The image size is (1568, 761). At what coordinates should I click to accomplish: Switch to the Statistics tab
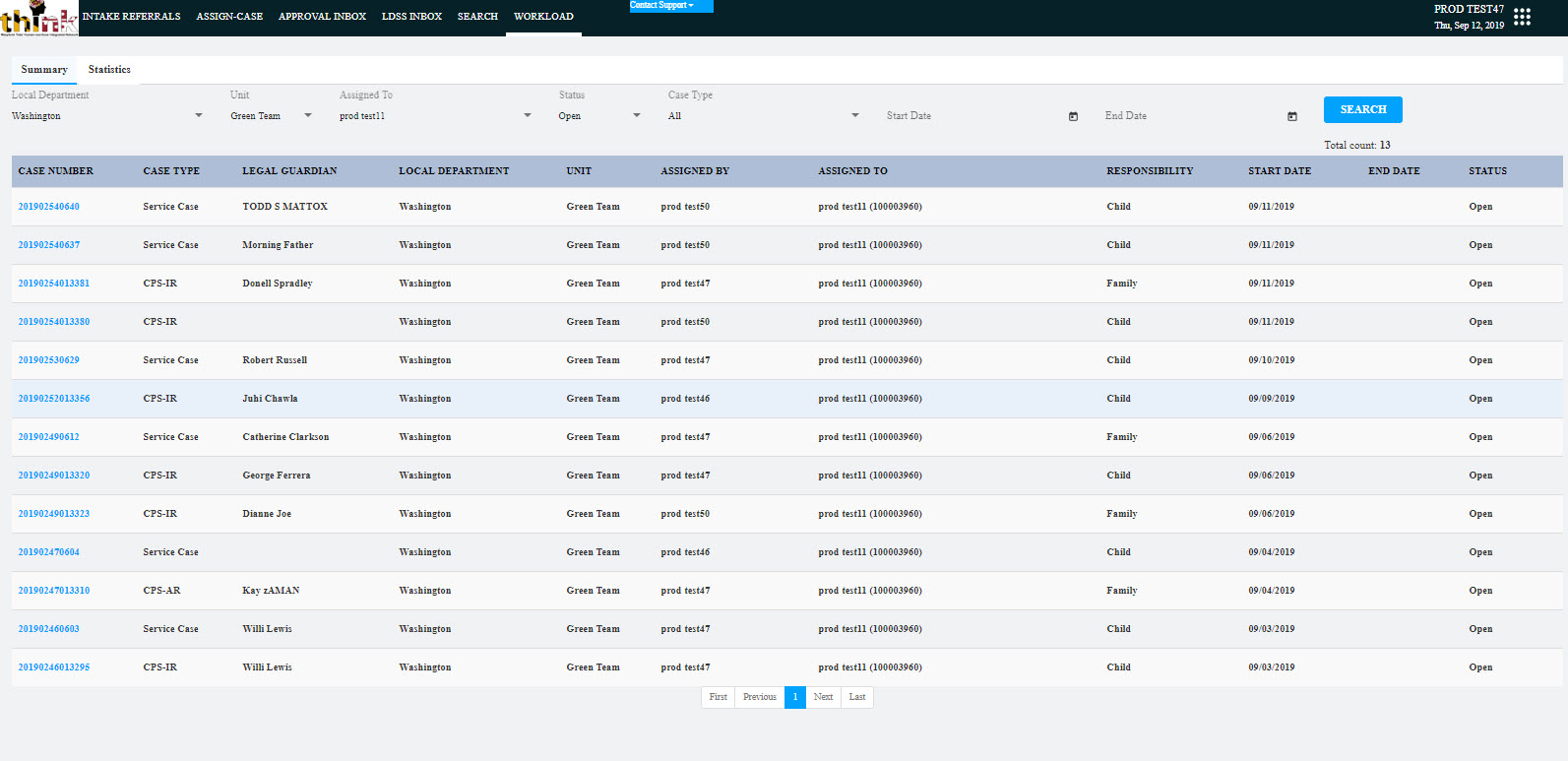click(x=109, y=70)
